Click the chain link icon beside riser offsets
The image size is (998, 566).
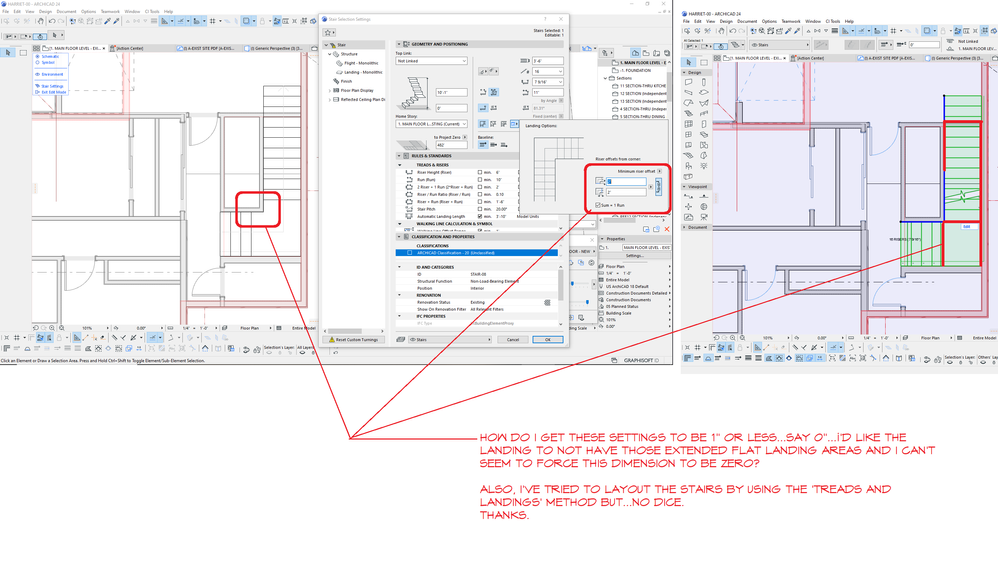pyautogui.click(x=658, y=186)
